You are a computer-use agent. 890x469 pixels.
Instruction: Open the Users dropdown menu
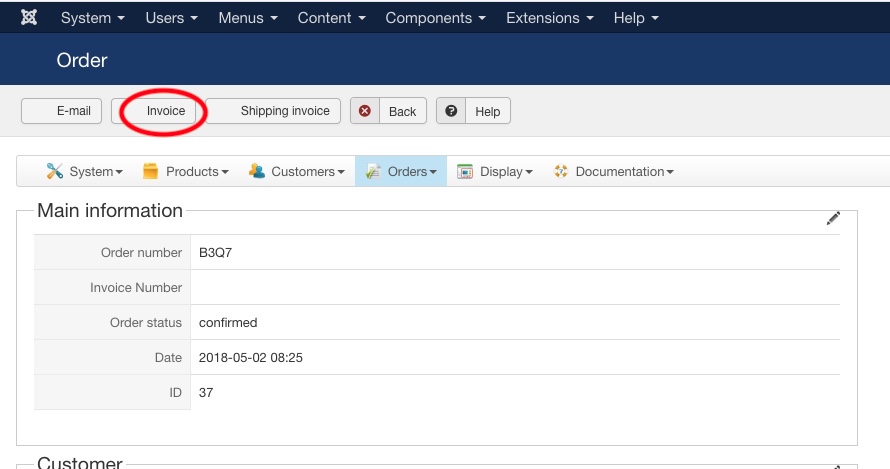[171, 18]
